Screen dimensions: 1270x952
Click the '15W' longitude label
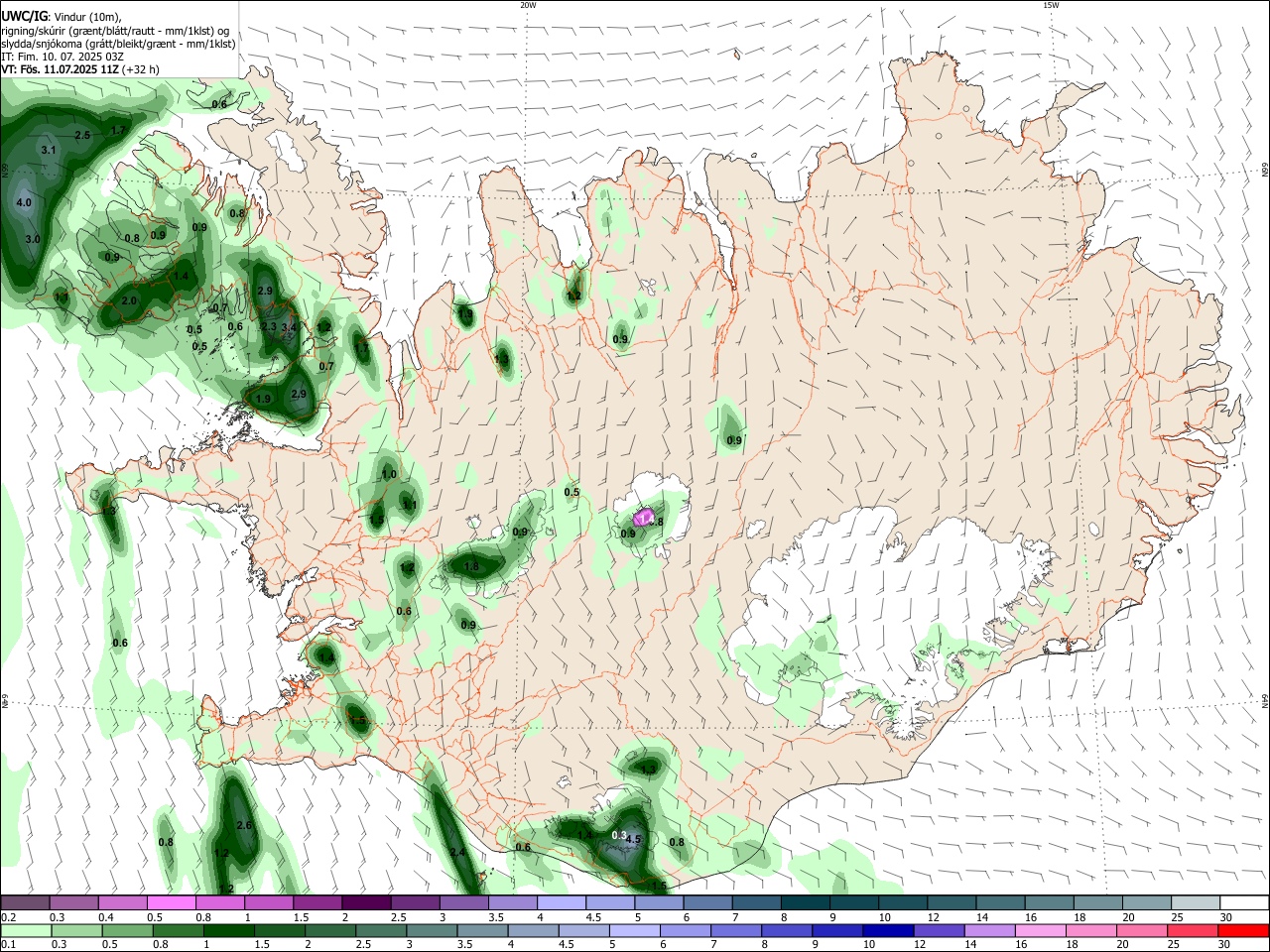(1051, 5)
